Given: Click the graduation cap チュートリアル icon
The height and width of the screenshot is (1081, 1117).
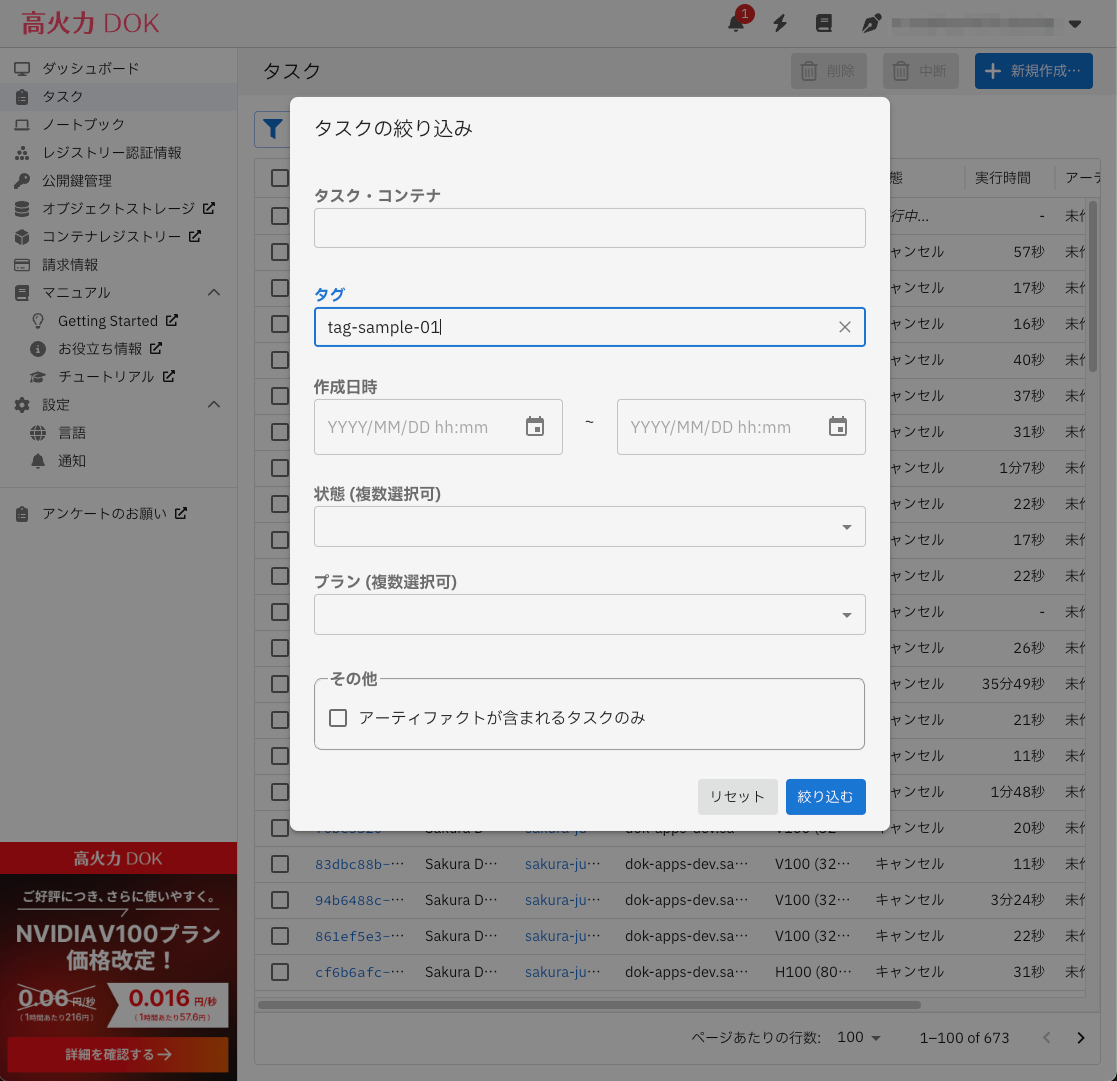Looking at the screenshot, I should tap(38, 377).
